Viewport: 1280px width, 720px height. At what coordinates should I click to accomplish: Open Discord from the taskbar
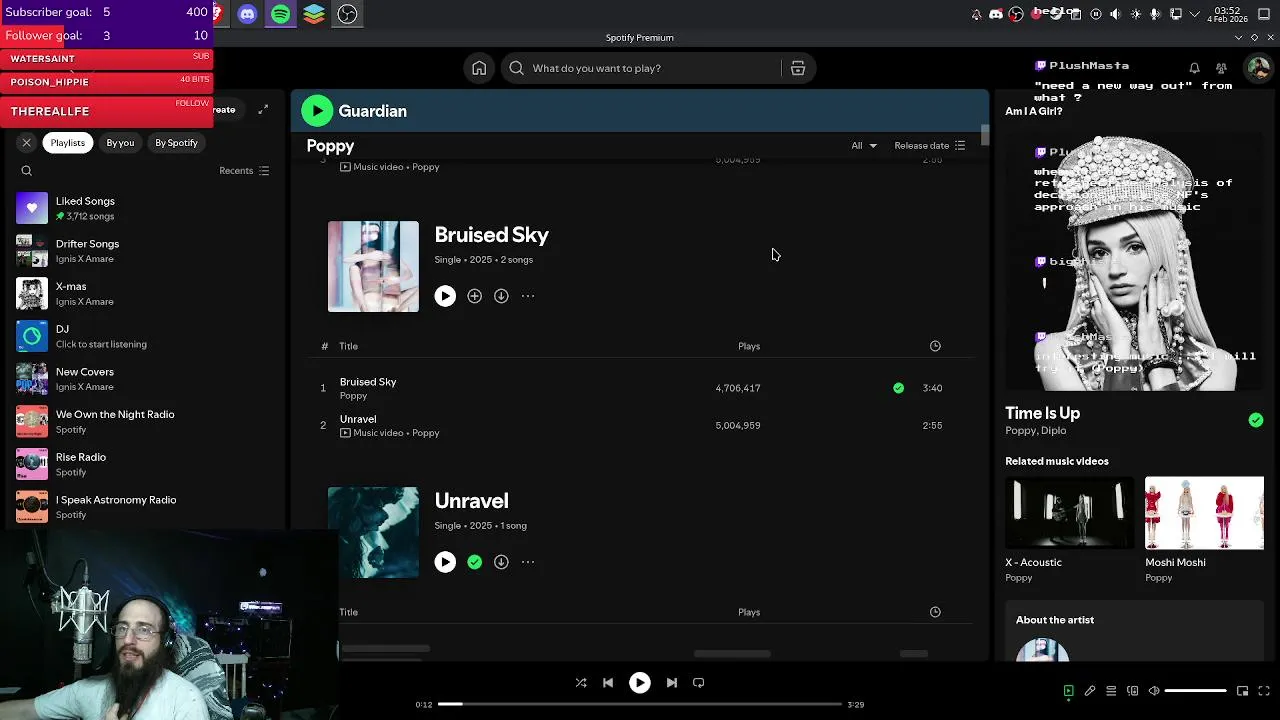[248, 14]
